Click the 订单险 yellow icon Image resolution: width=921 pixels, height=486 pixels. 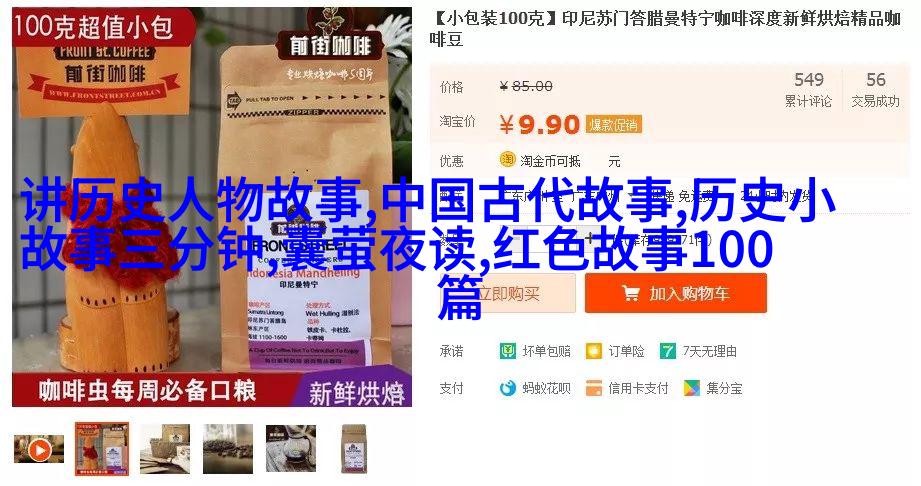[594, 351]
